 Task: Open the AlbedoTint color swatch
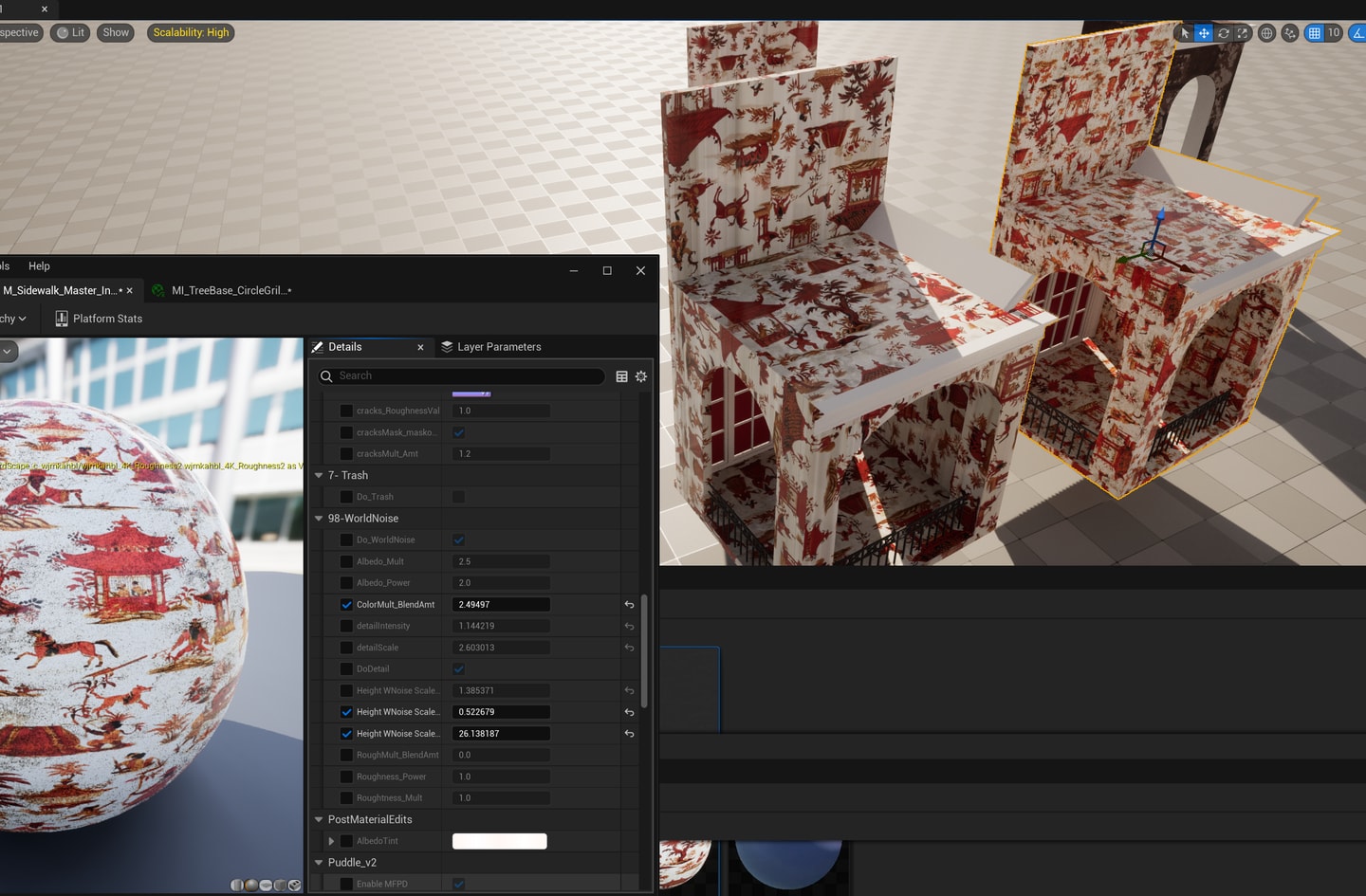tap(500, 841)
